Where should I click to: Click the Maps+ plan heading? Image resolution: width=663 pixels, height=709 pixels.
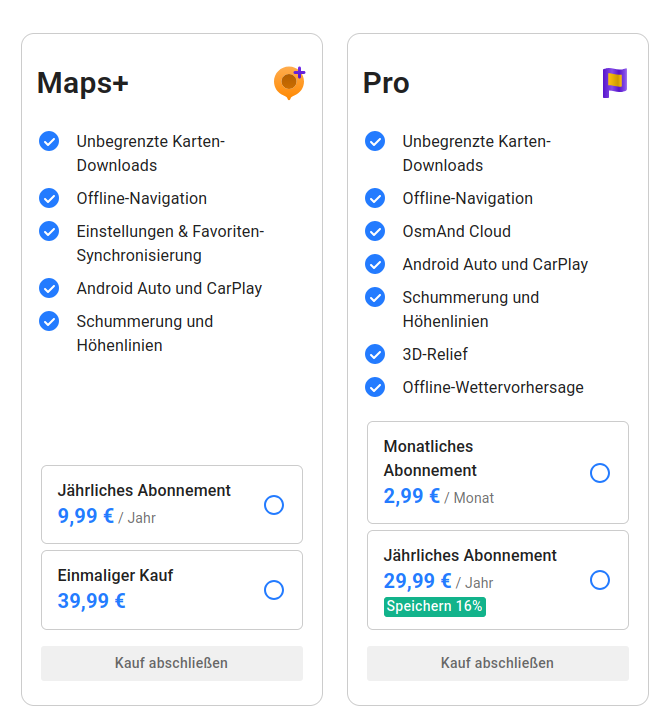point(83,83)
